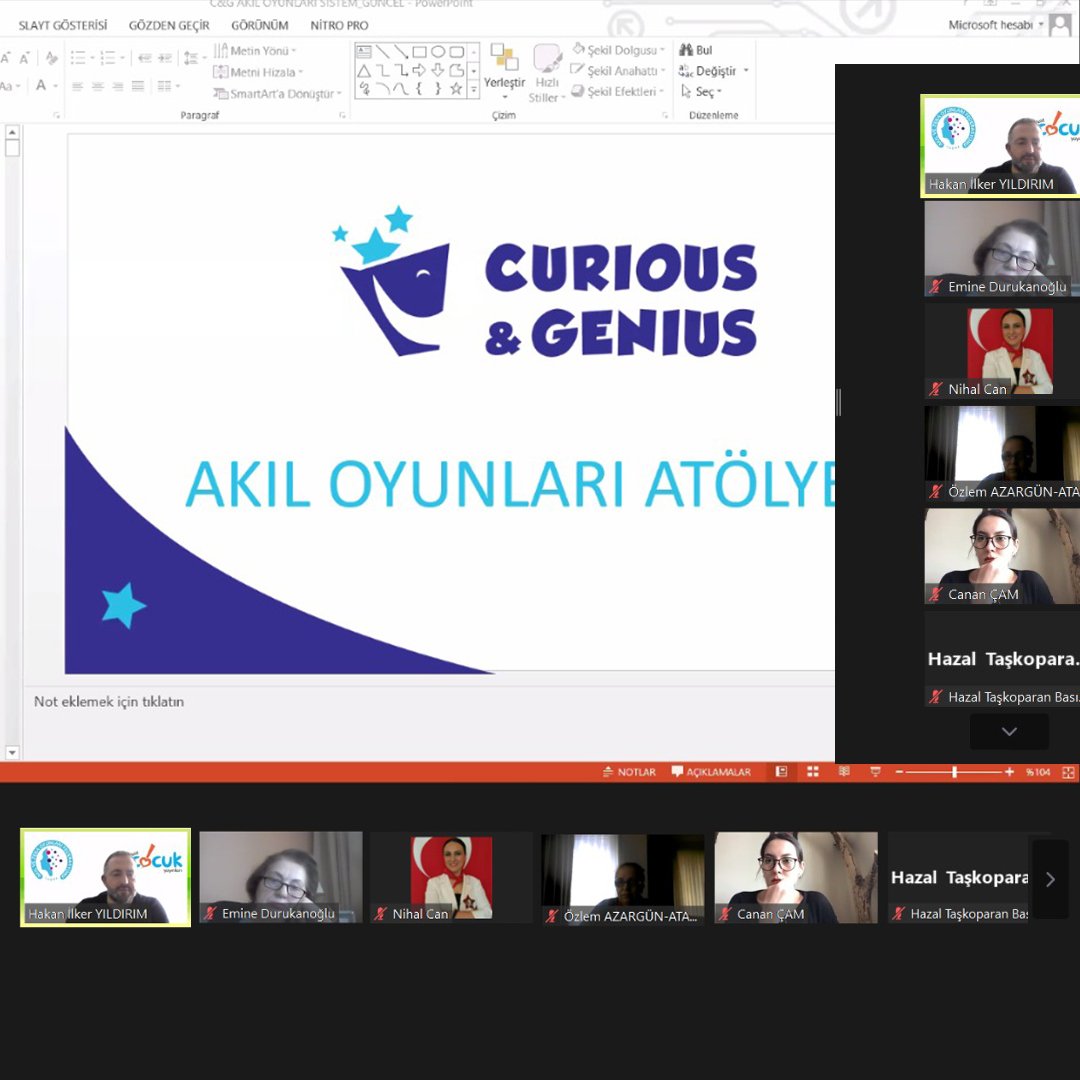This screenshot has width=1080, height=1080.
Task: Click scroll up arrow on slide scrollbar
Action: 12,132
